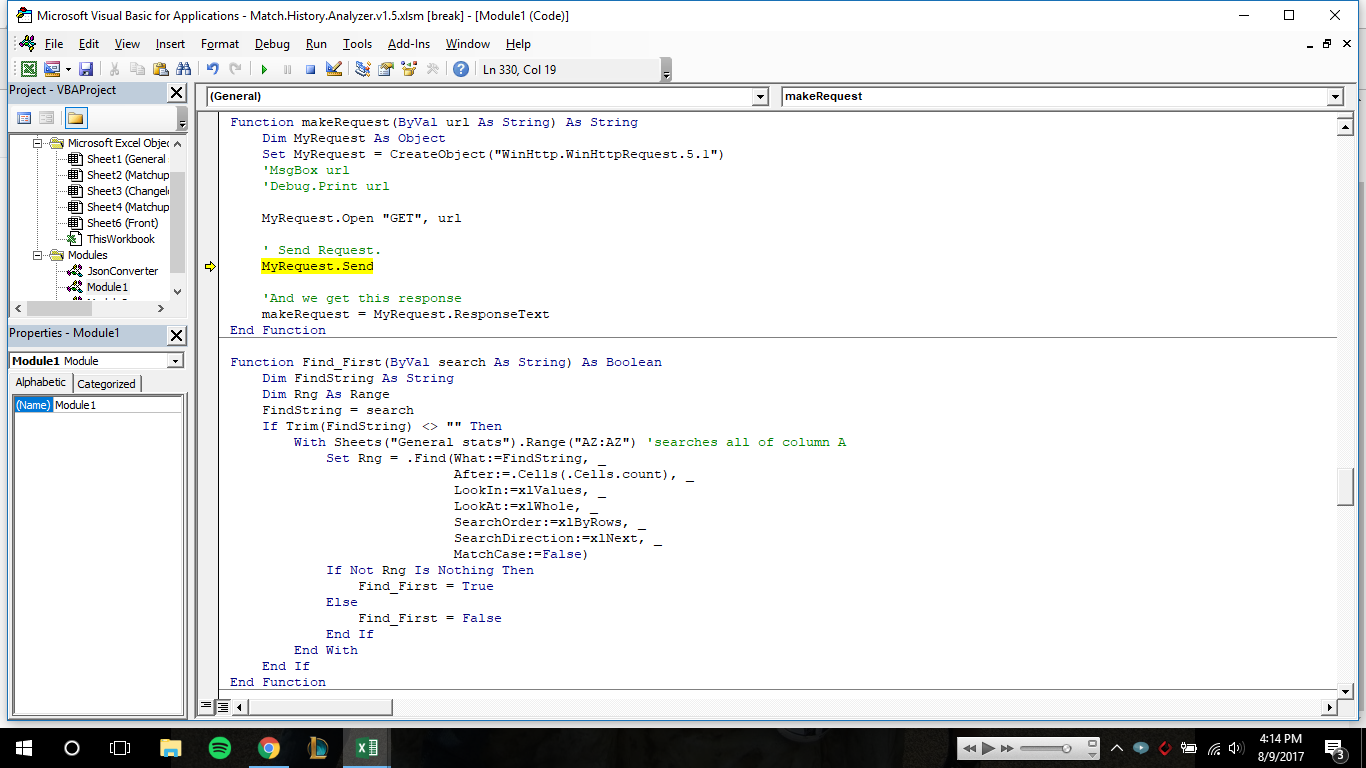1366x768 pixels.
Task: Stop execution with the Reset square icon
Action: tap(310, 69)
